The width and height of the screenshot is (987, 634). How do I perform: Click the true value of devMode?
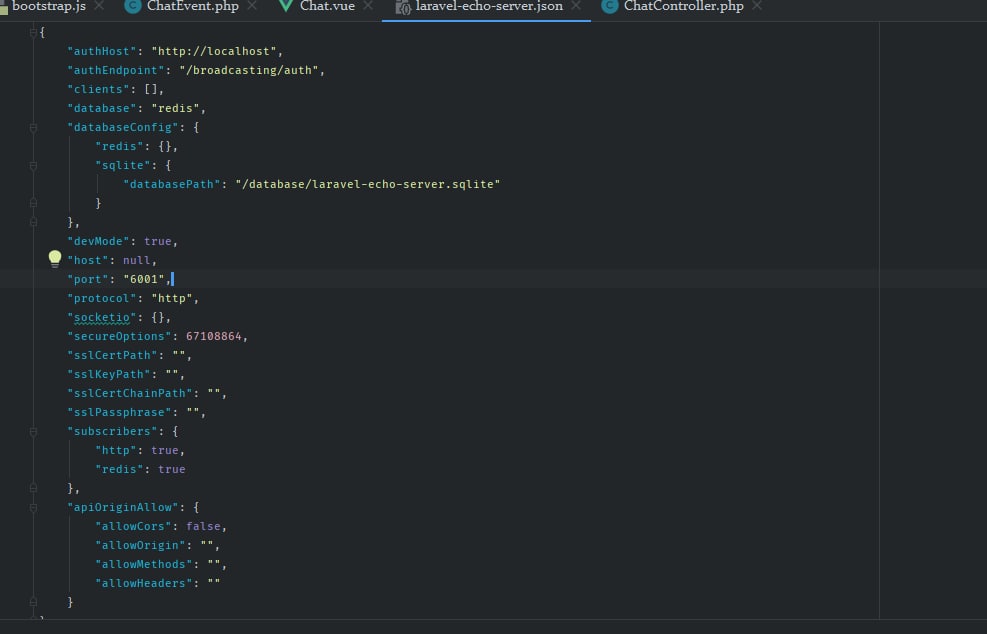pyautogui.click(x=157, y=241)
